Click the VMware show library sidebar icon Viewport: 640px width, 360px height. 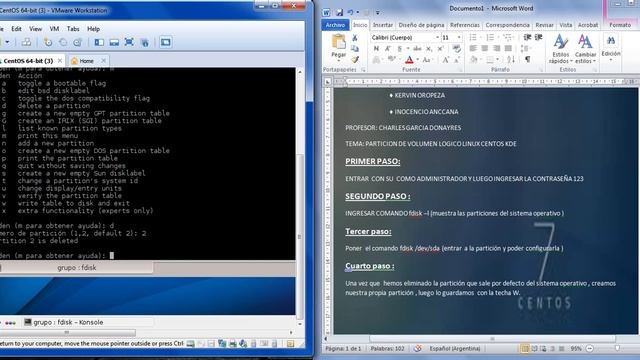[99, 42]
